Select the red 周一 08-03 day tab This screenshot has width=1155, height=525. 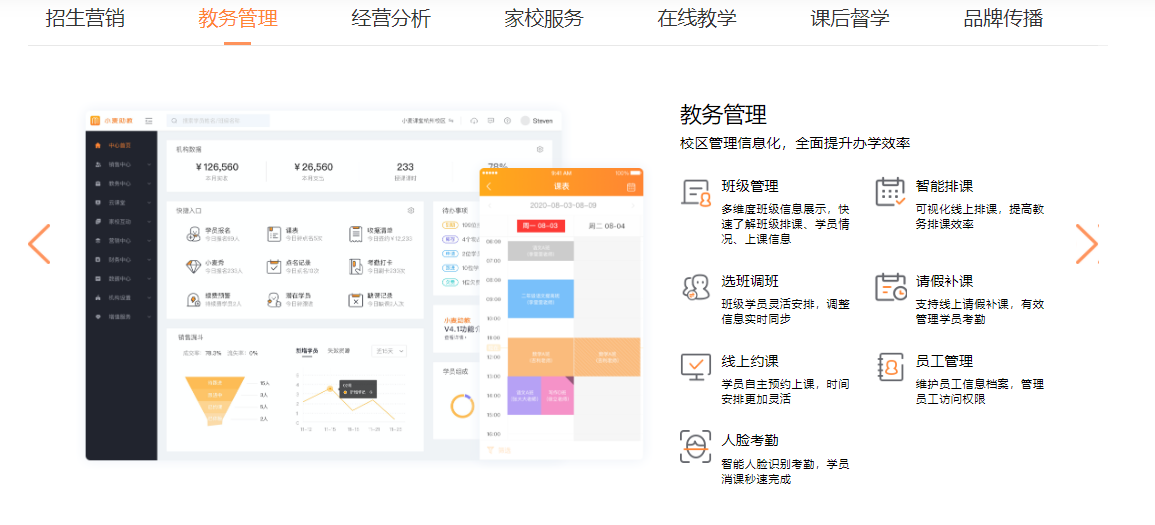pyautogui.click(x=541, y=226)
